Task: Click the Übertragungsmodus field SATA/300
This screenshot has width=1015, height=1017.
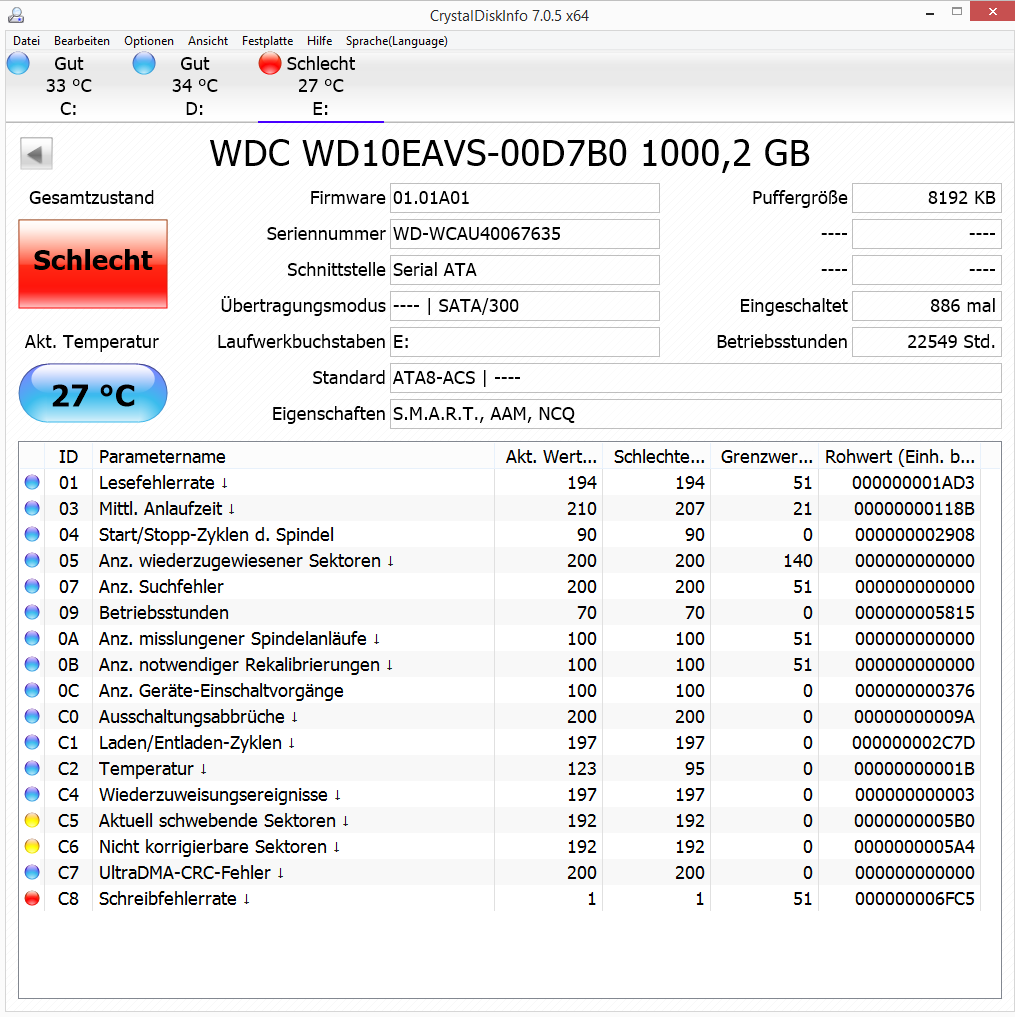Action: tap(524, 306)
